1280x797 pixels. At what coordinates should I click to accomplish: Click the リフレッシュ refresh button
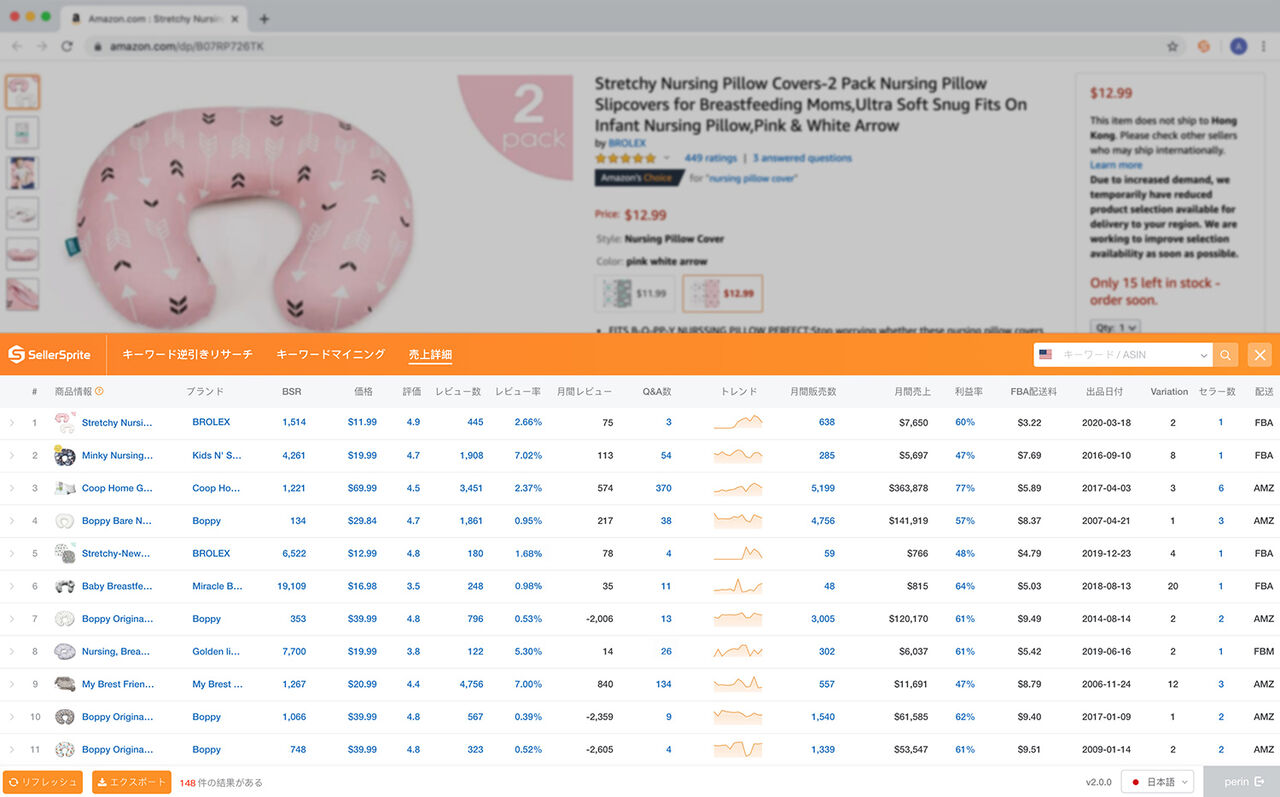pos(43,782)
